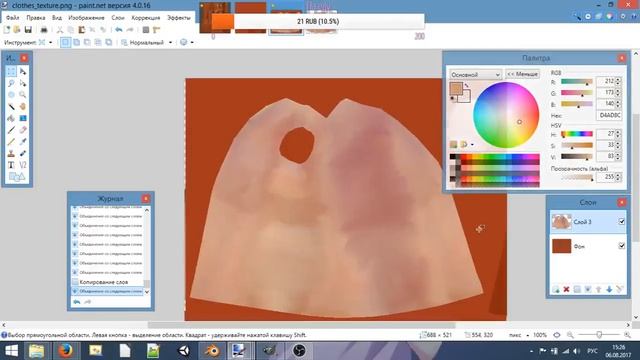Select Копирование слоя history entry

click(107, 282)
